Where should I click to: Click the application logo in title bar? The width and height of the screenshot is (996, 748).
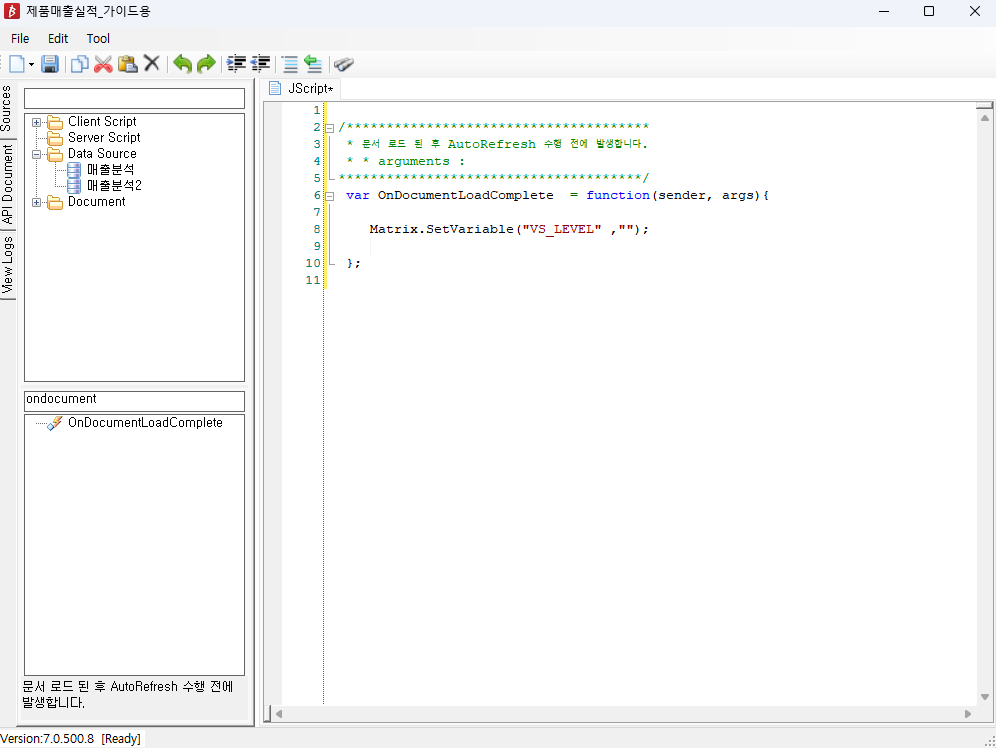pos(11,11)
